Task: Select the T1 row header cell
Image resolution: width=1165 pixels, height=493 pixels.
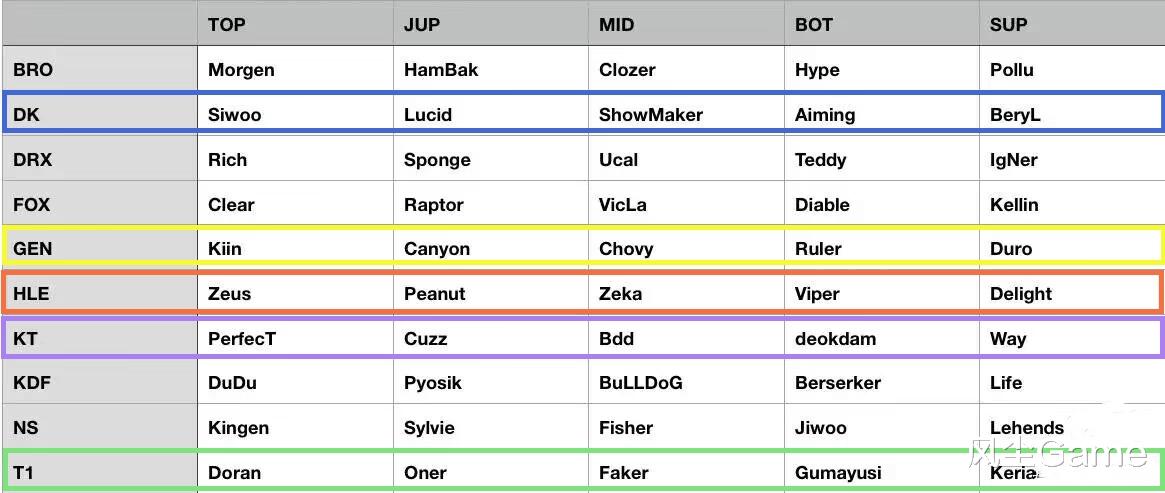Action: [100, 472]
